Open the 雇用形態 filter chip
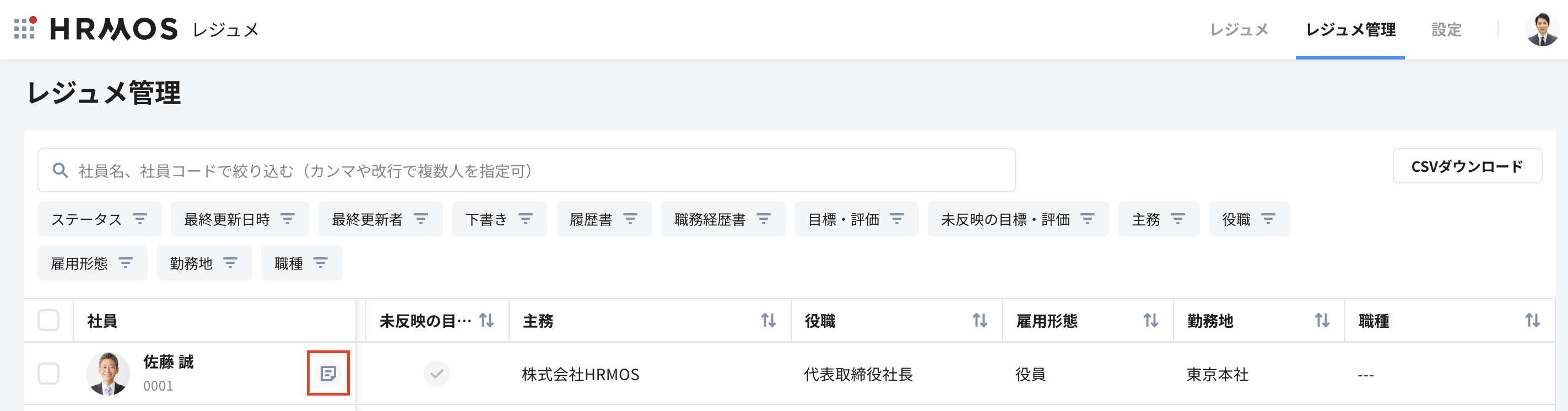 [x=92, y=263]
